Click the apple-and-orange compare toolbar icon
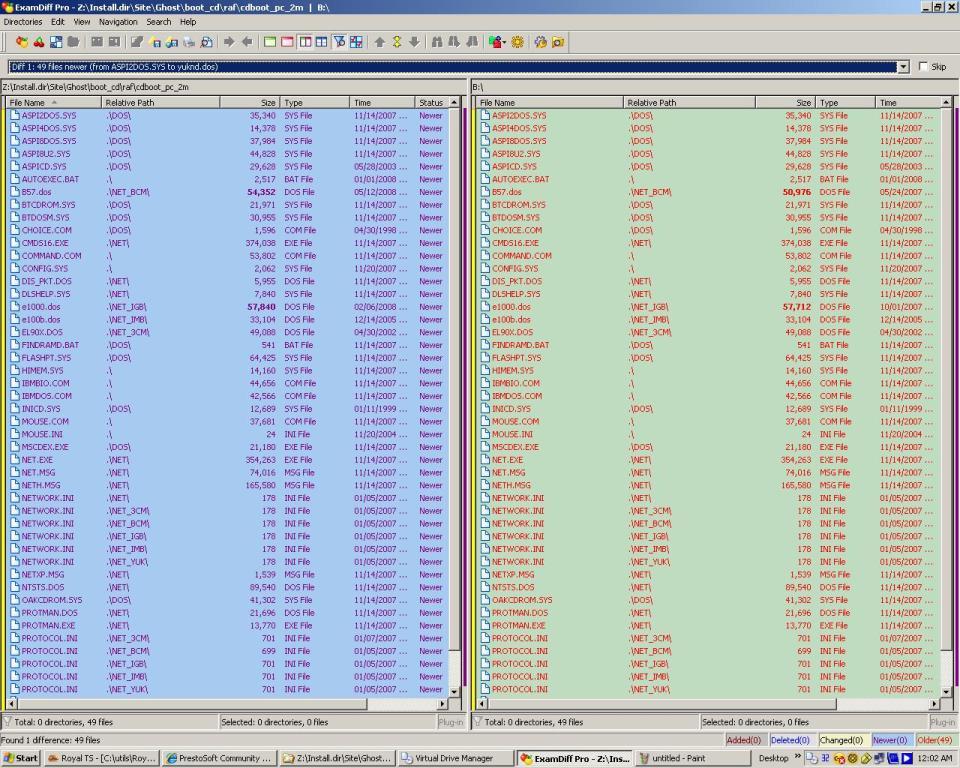Screen dimensions: 960x768 21,42
